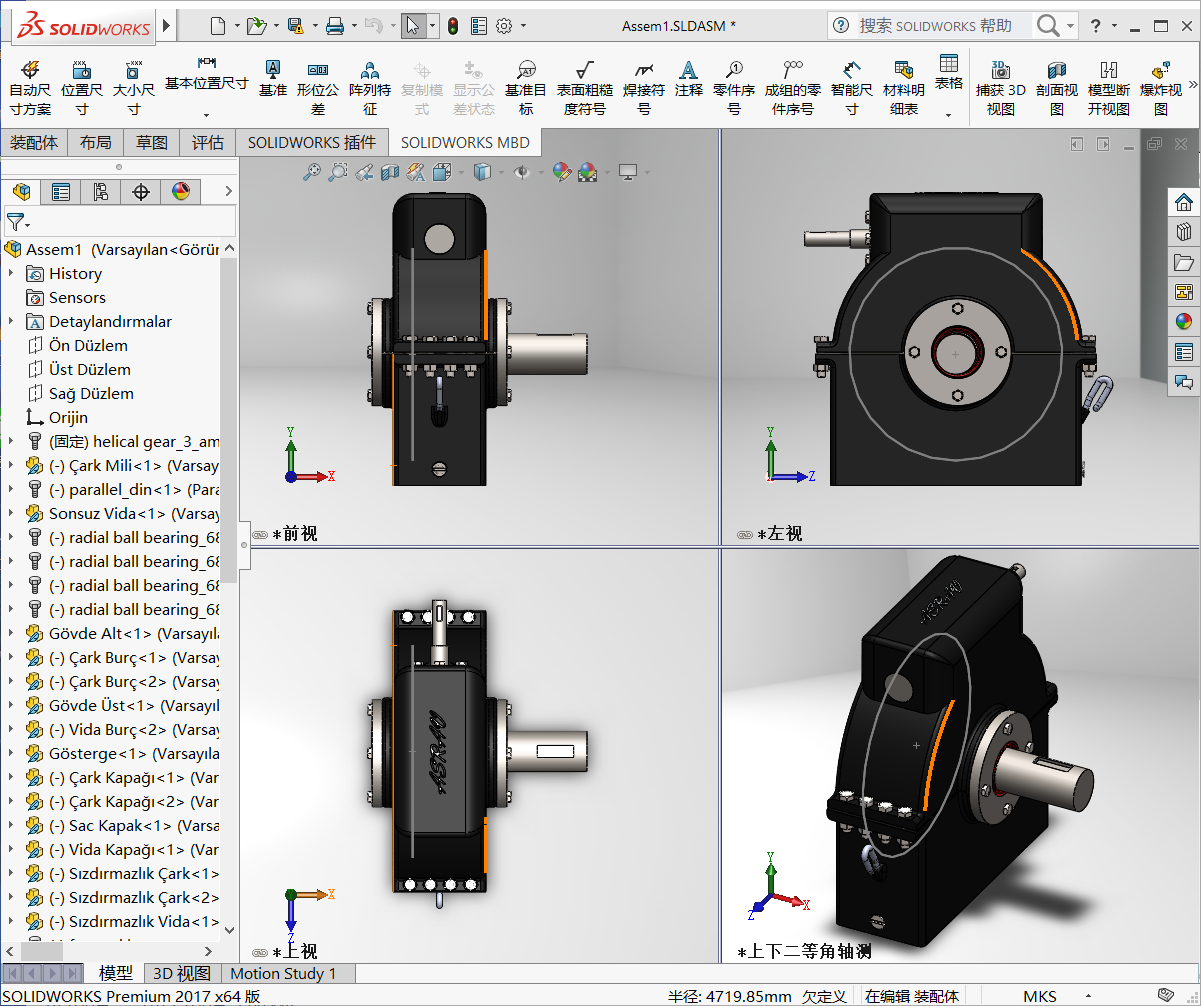This screenshot has width=1201, height=1006.
Task: Click the 模型 (Model) bottom tab
Action: point(116,973)
